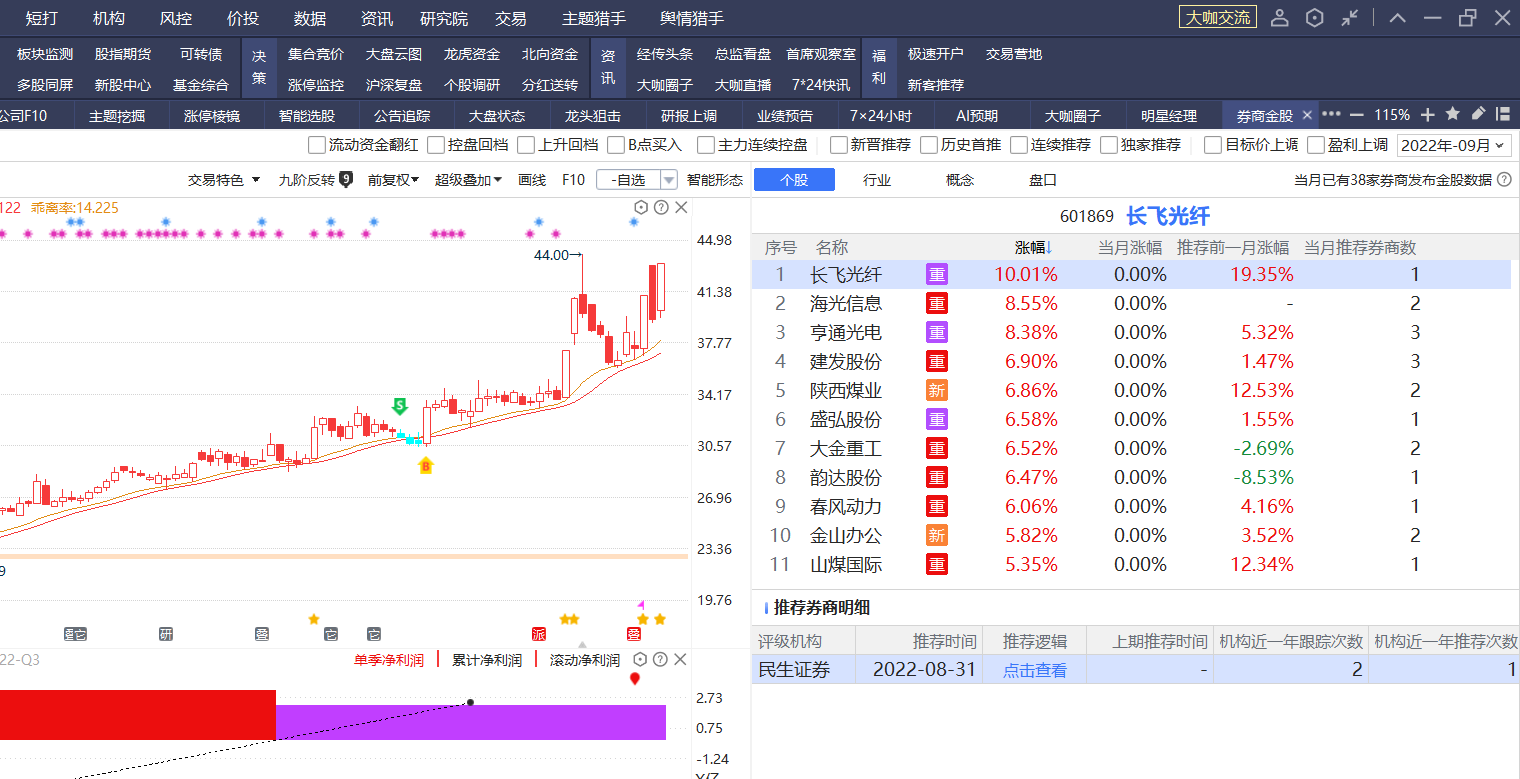Viewport: 1520px width, 779px height.
Task: Open the 2022-09月 month dropdown
Action: click(x=1453, y=145)
